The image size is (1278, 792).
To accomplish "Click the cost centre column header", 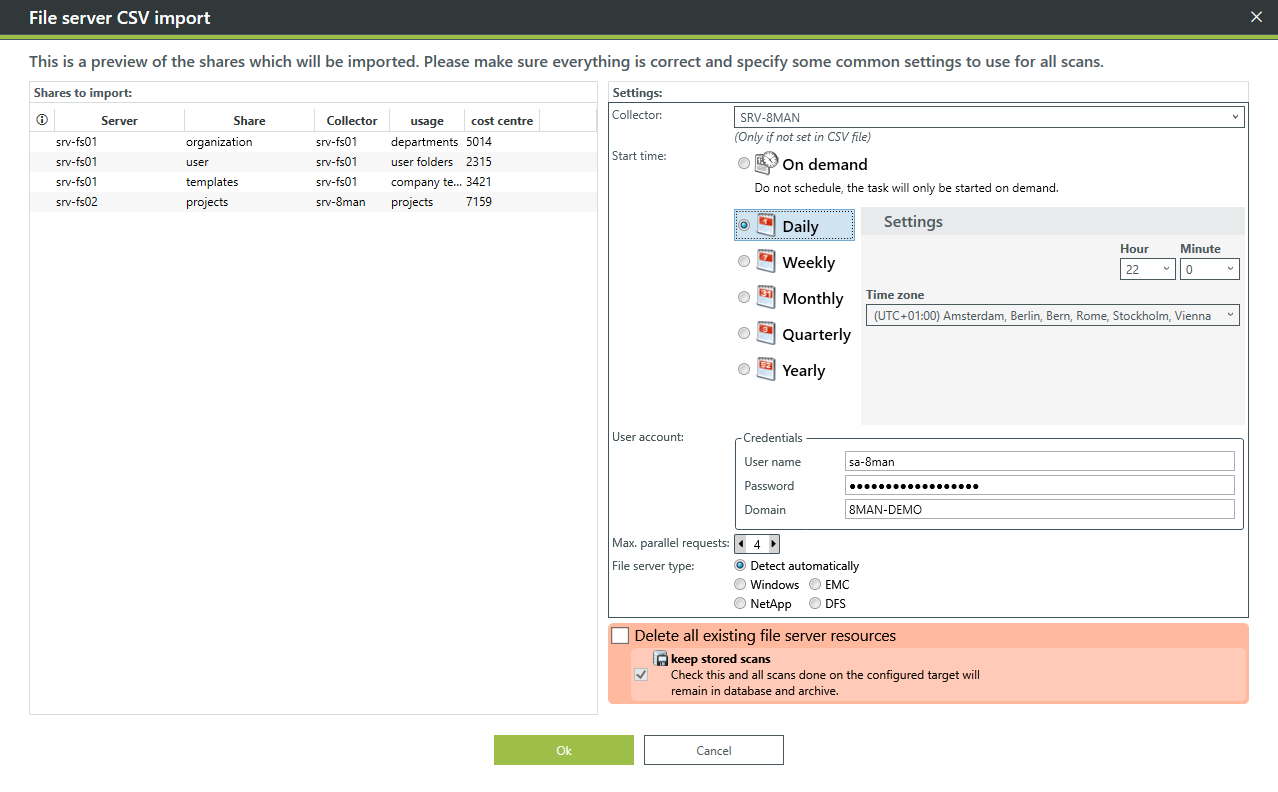I will (x=501, y=120).
